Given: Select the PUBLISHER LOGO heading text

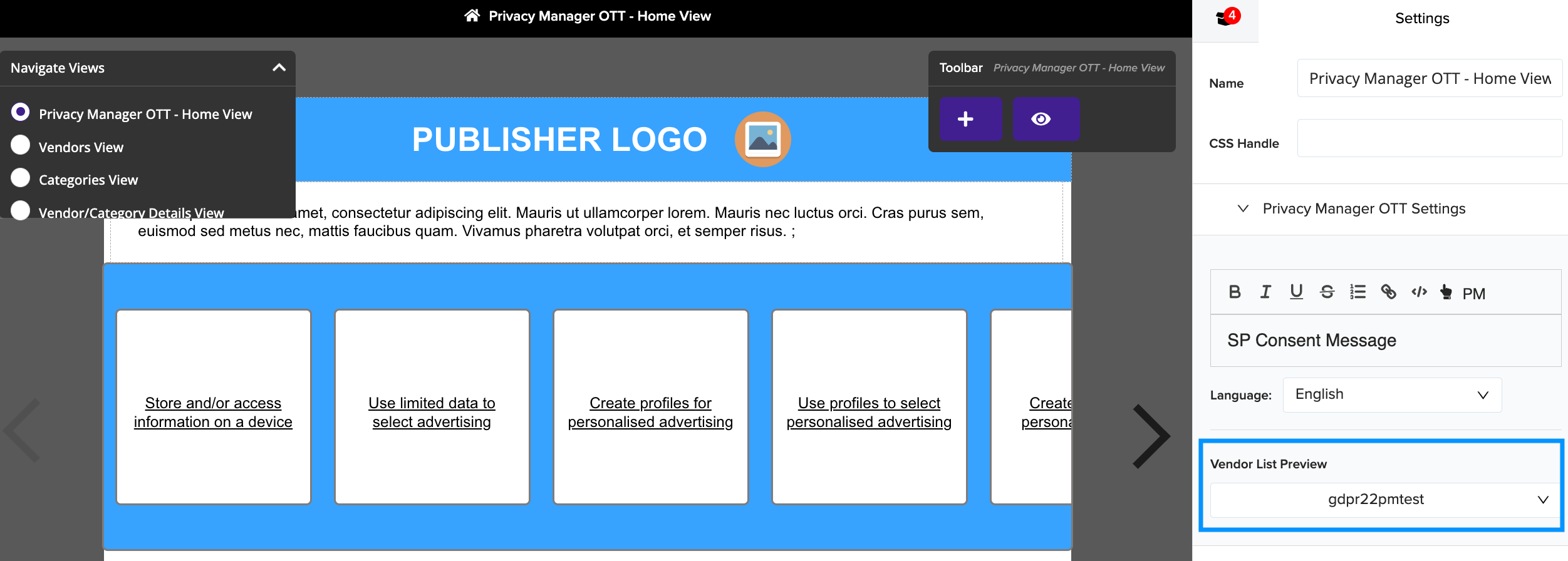Looking at the screenshot, I should 559,139.
